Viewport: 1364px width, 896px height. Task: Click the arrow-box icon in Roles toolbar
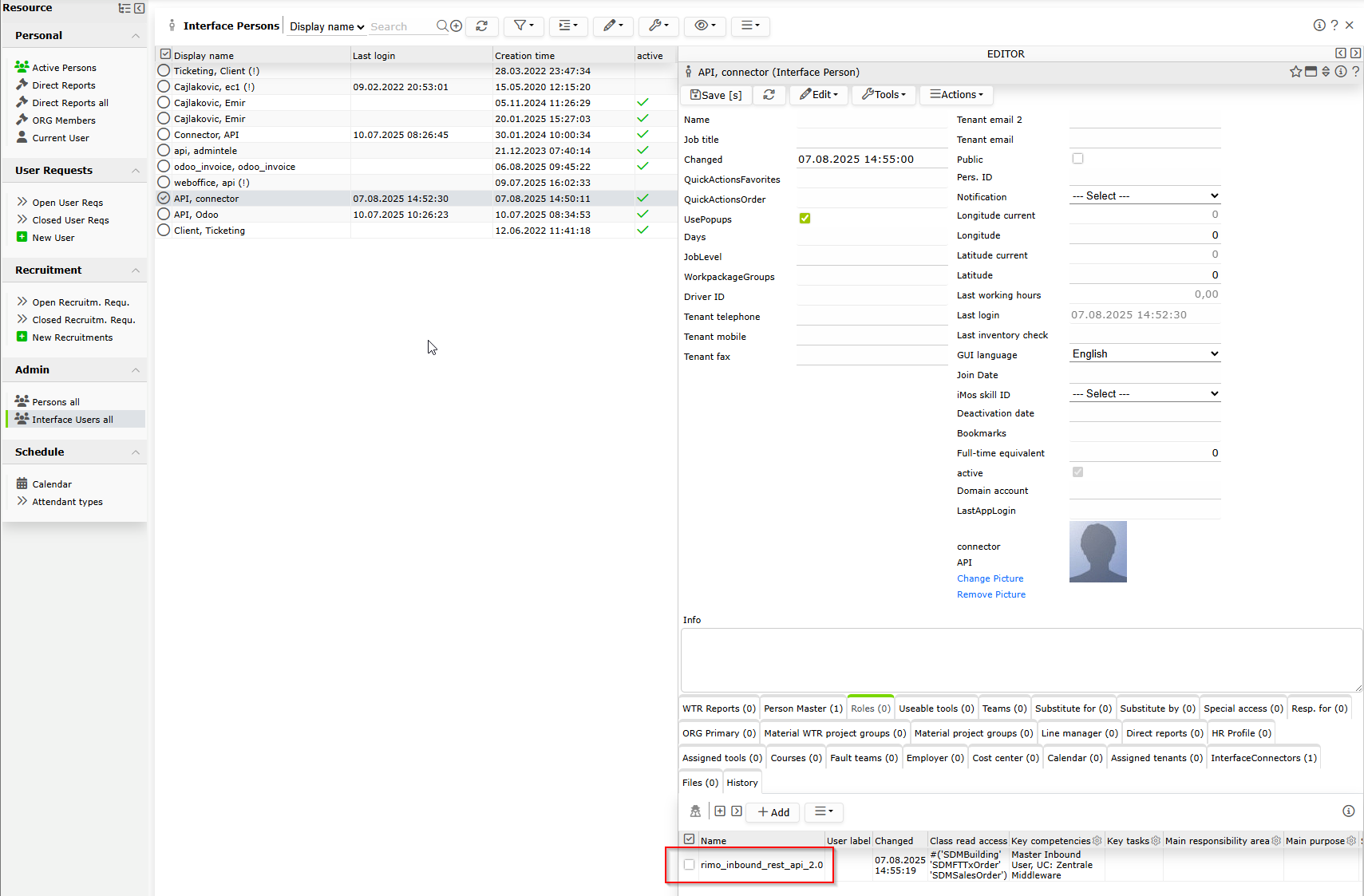pos(737,811)
